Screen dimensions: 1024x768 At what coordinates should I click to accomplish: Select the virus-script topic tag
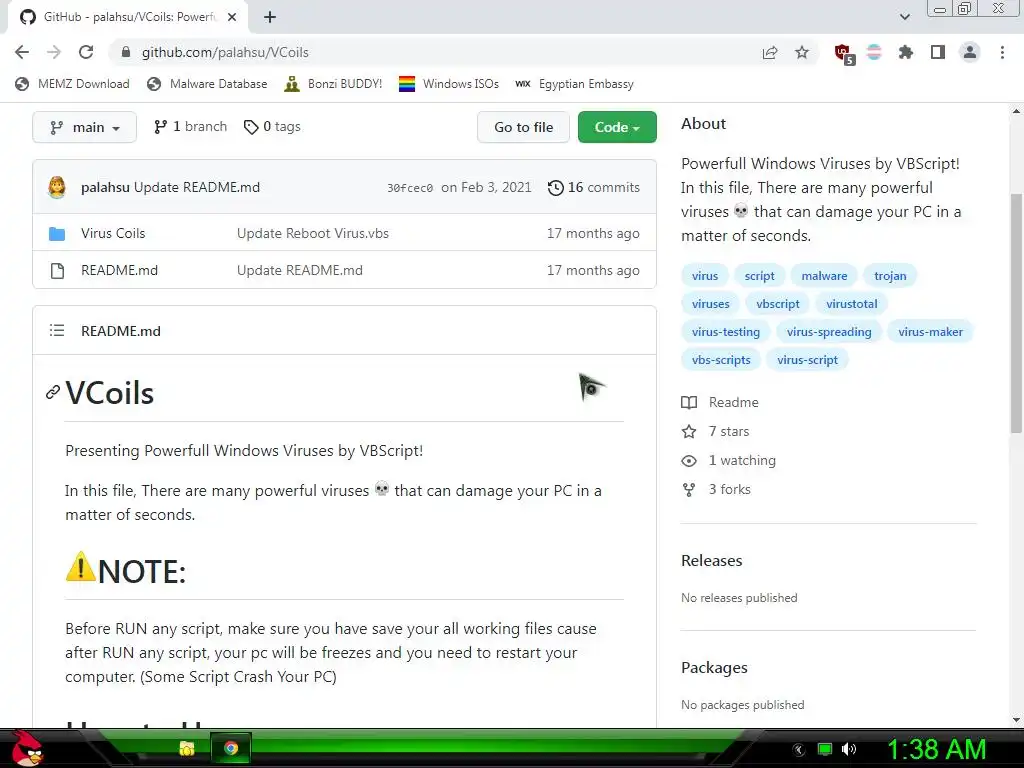tap(807, 360)
